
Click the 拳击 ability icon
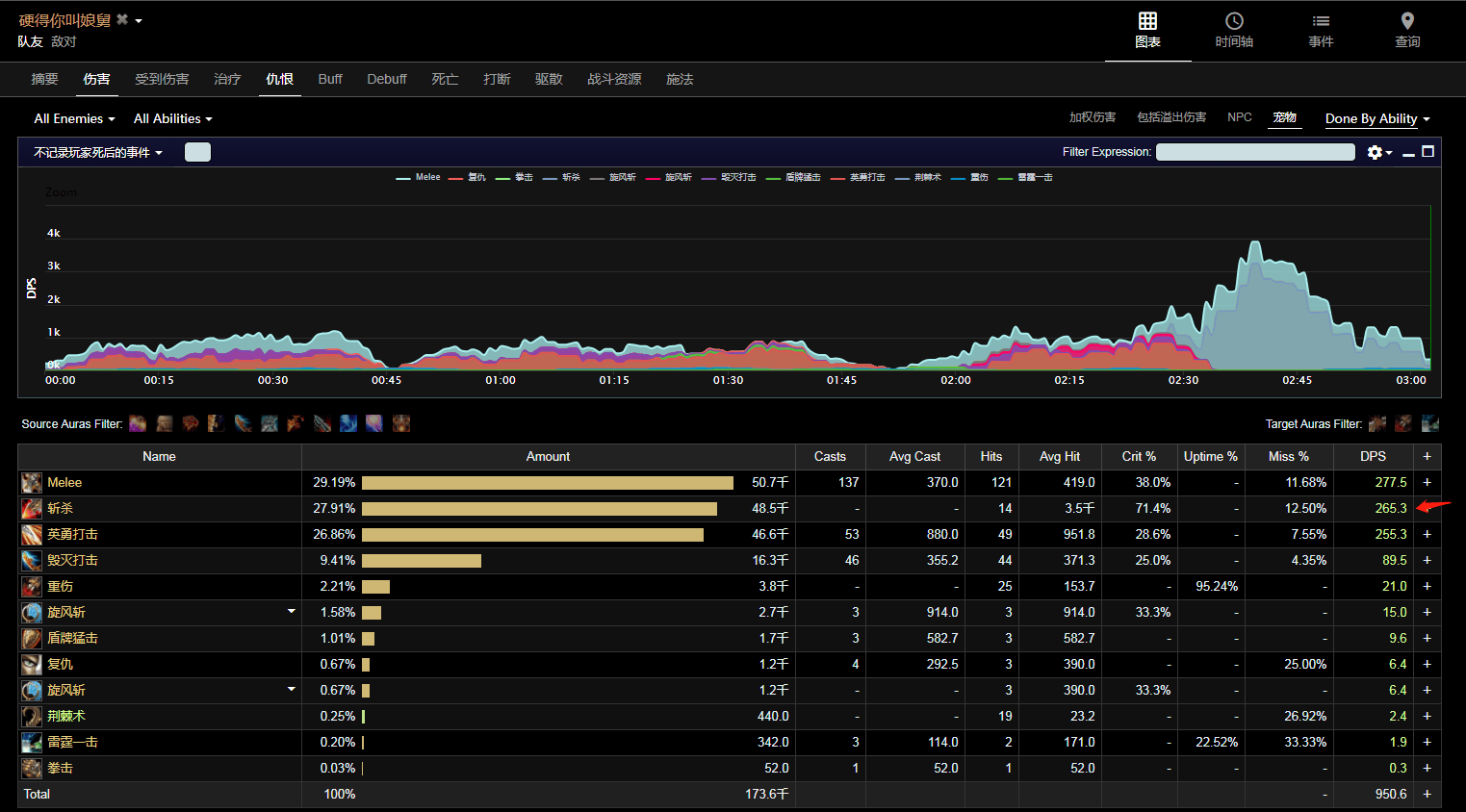[x=32, y=769]
